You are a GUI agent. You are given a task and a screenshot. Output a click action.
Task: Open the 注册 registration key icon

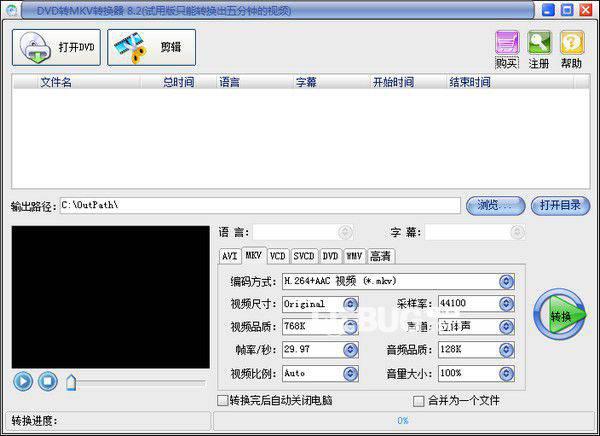click(x=539, y=43)
